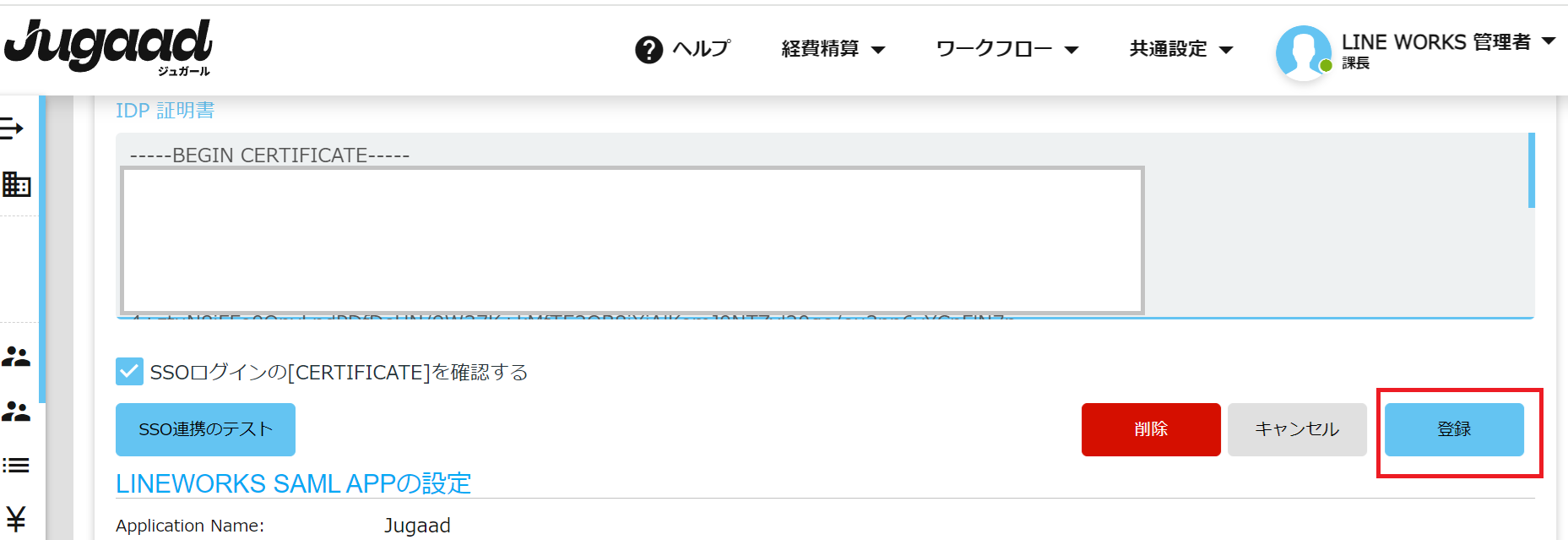Expand the 経費精算 dropdown menu

tap(833, 49)
